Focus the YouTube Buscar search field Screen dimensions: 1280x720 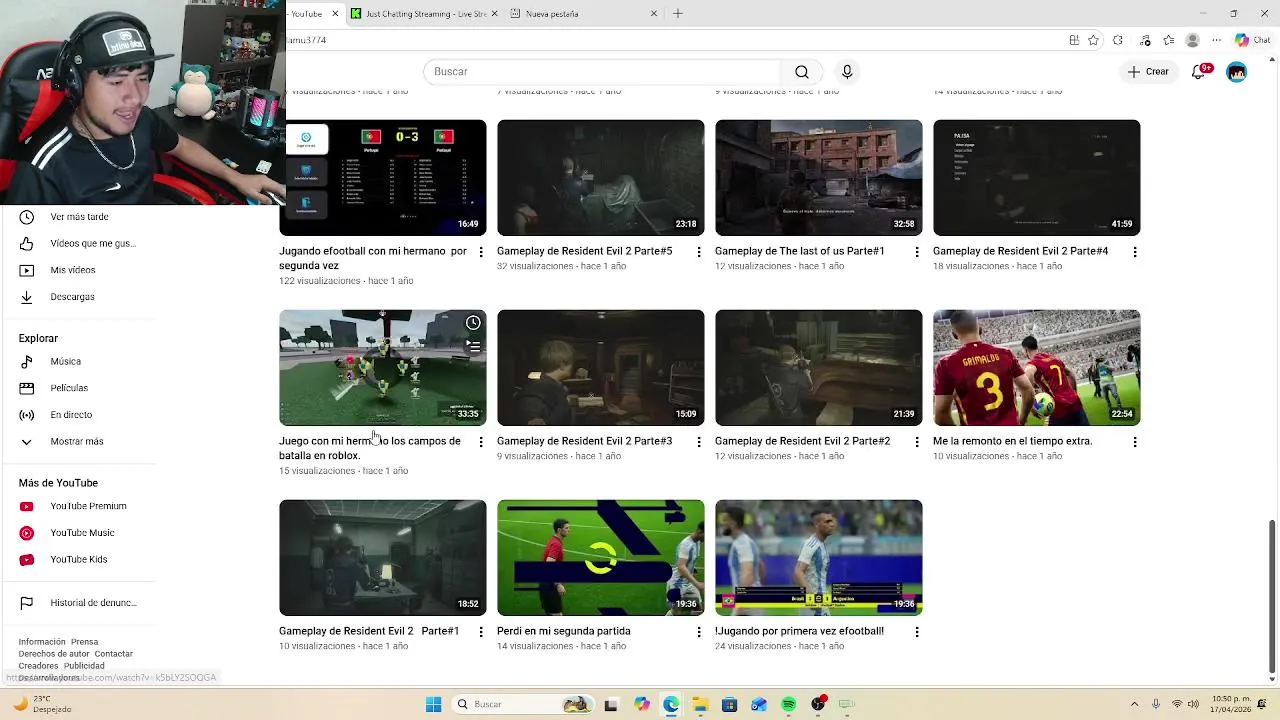click(604, 72)
